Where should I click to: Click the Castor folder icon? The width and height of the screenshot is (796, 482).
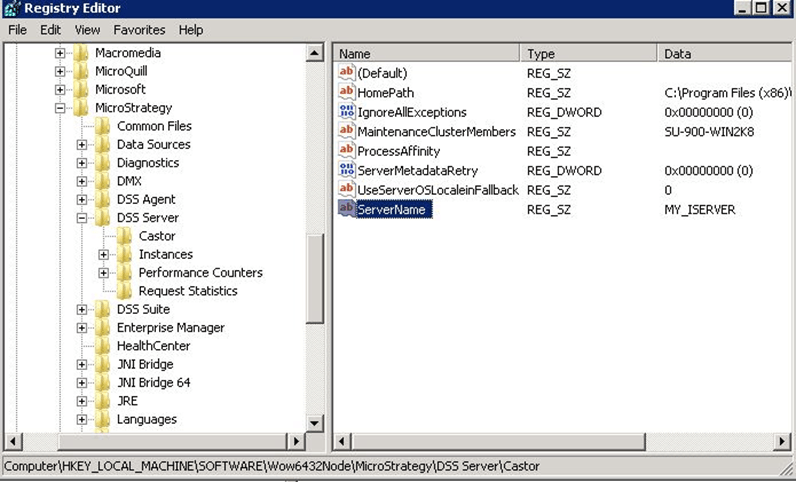click(124, 236)
